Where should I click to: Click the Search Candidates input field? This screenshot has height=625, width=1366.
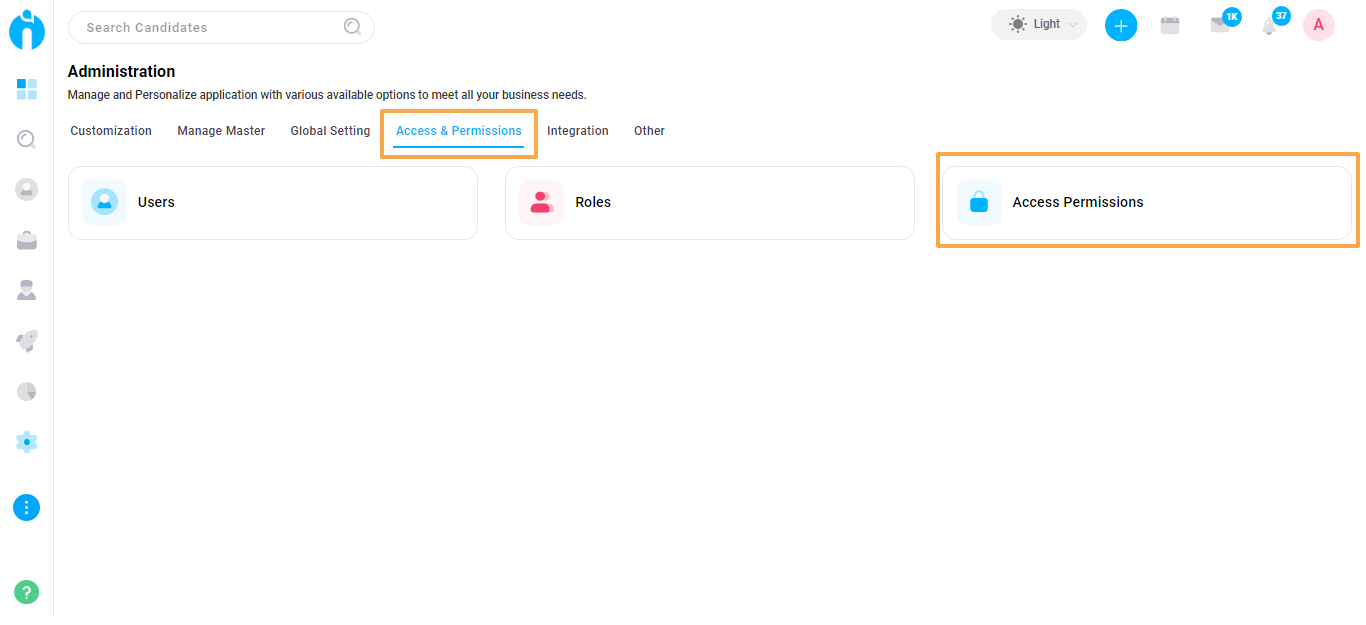(x=210, y=28)
